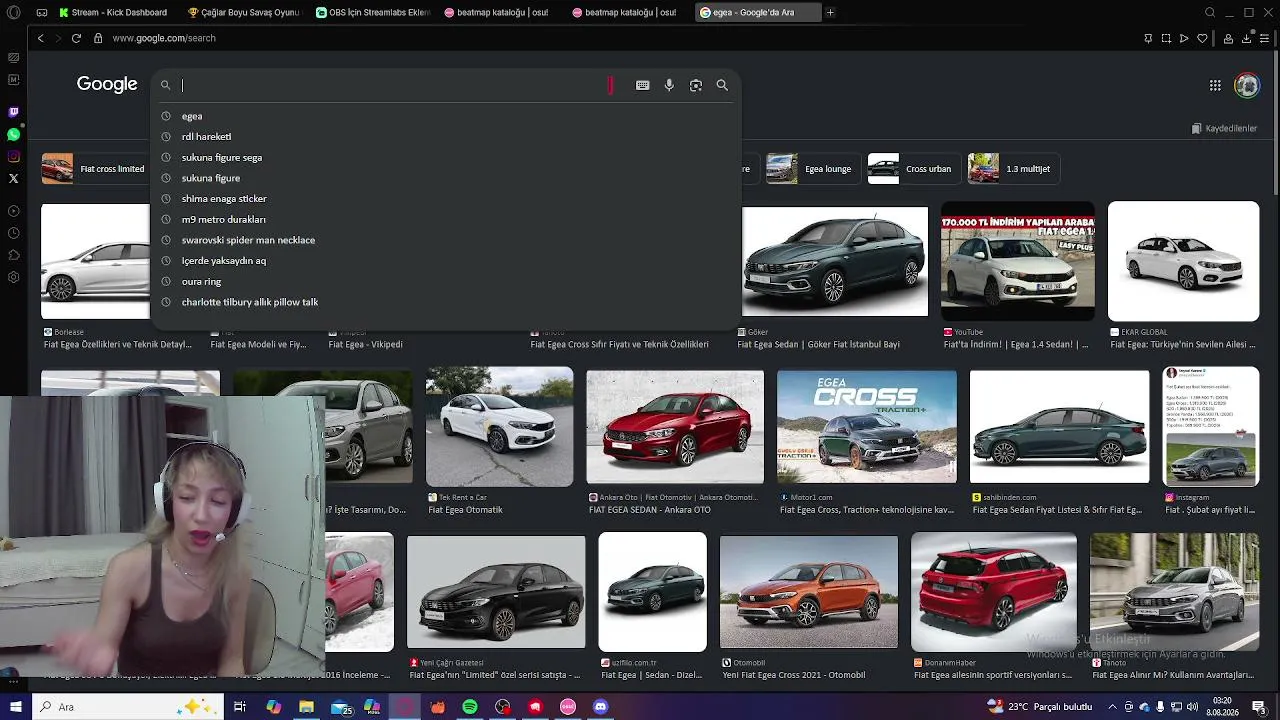Click the Opera menu logo
This screenshot has width=1280, height=720.
tap(13, 13)
